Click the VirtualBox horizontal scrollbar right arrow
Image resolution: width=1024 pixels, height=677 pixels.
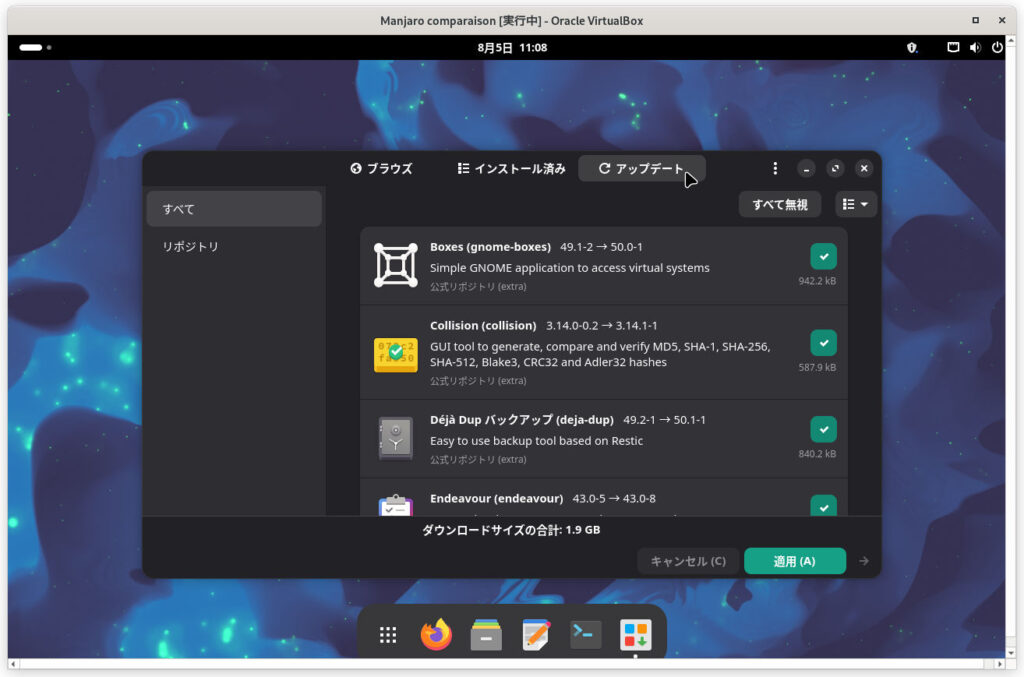999,664
